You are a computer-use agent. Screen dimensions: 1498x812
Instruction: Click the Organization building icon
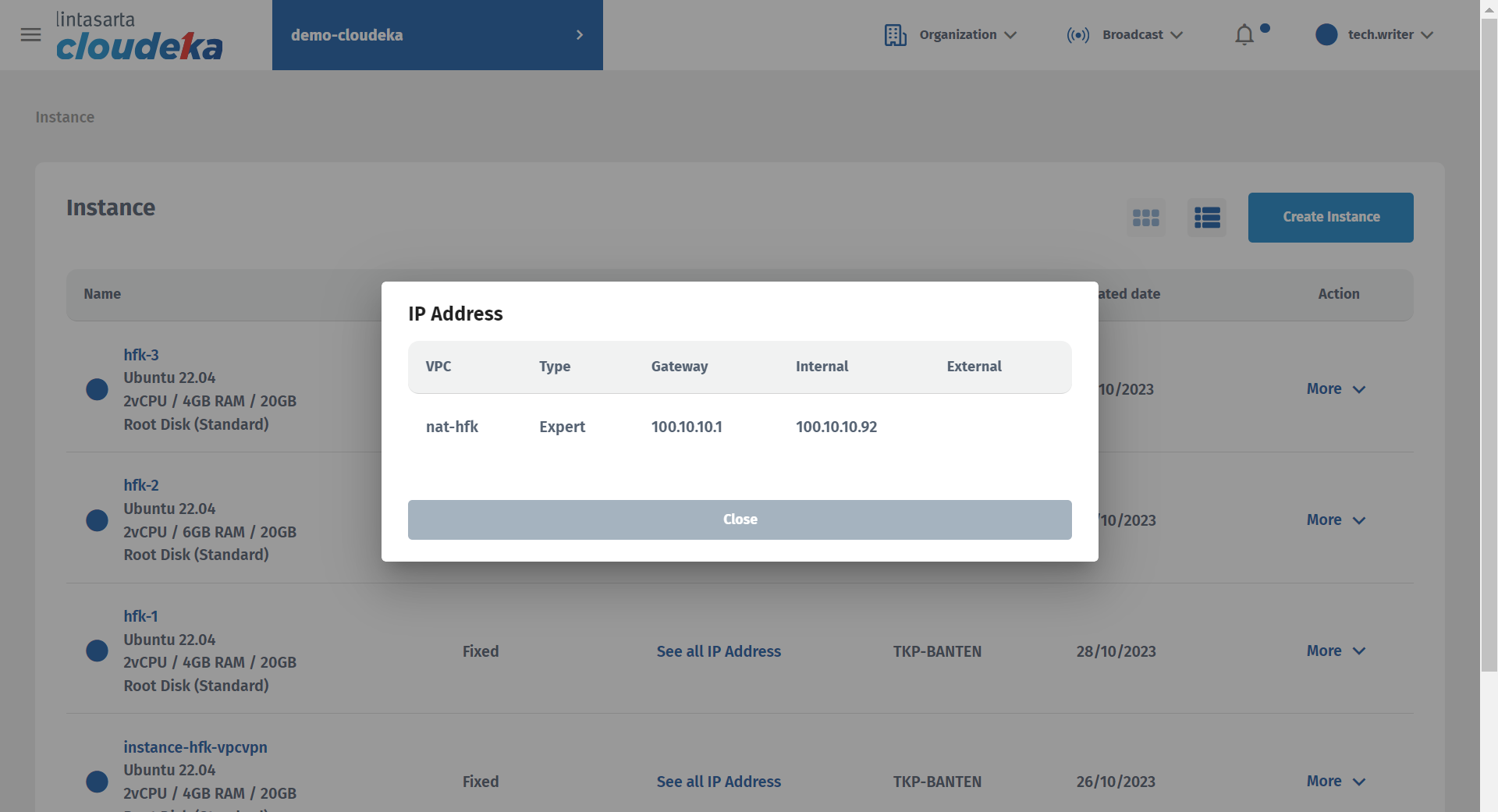coord(895,35)
